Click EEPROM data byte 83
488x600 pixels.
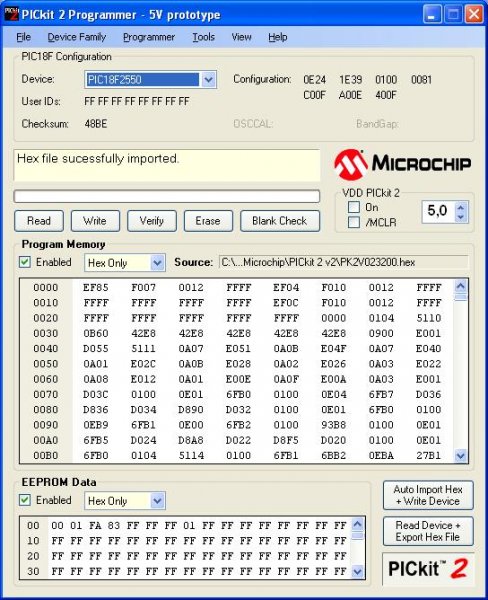tap(114, 526)
